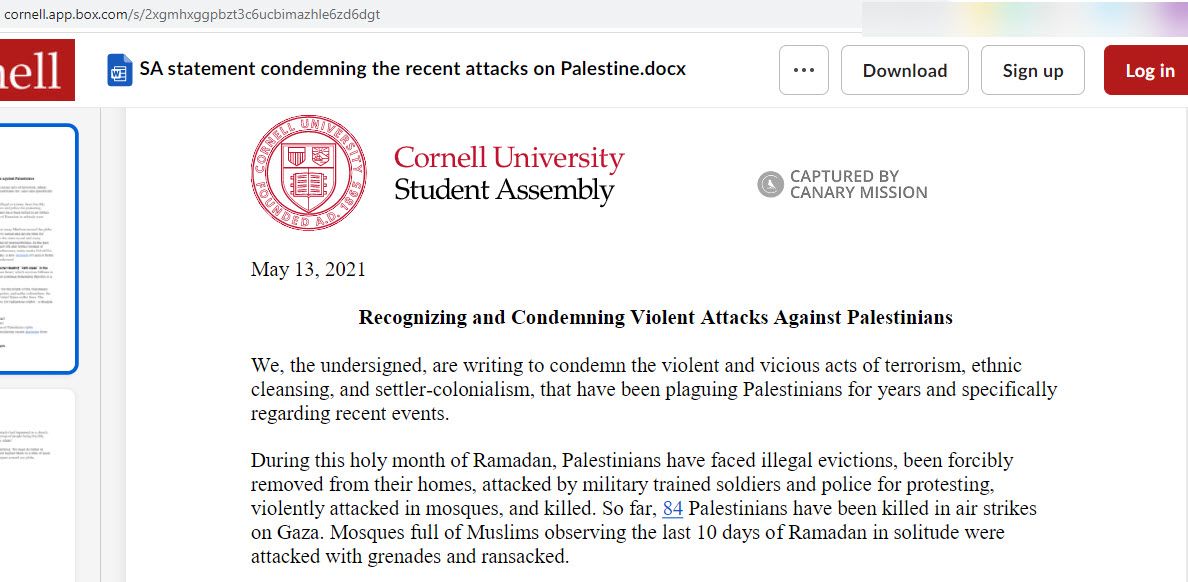Open the "84" hyperlink in the paragraph
Viewport: 1188px width, 582px height.
point(673,508)
